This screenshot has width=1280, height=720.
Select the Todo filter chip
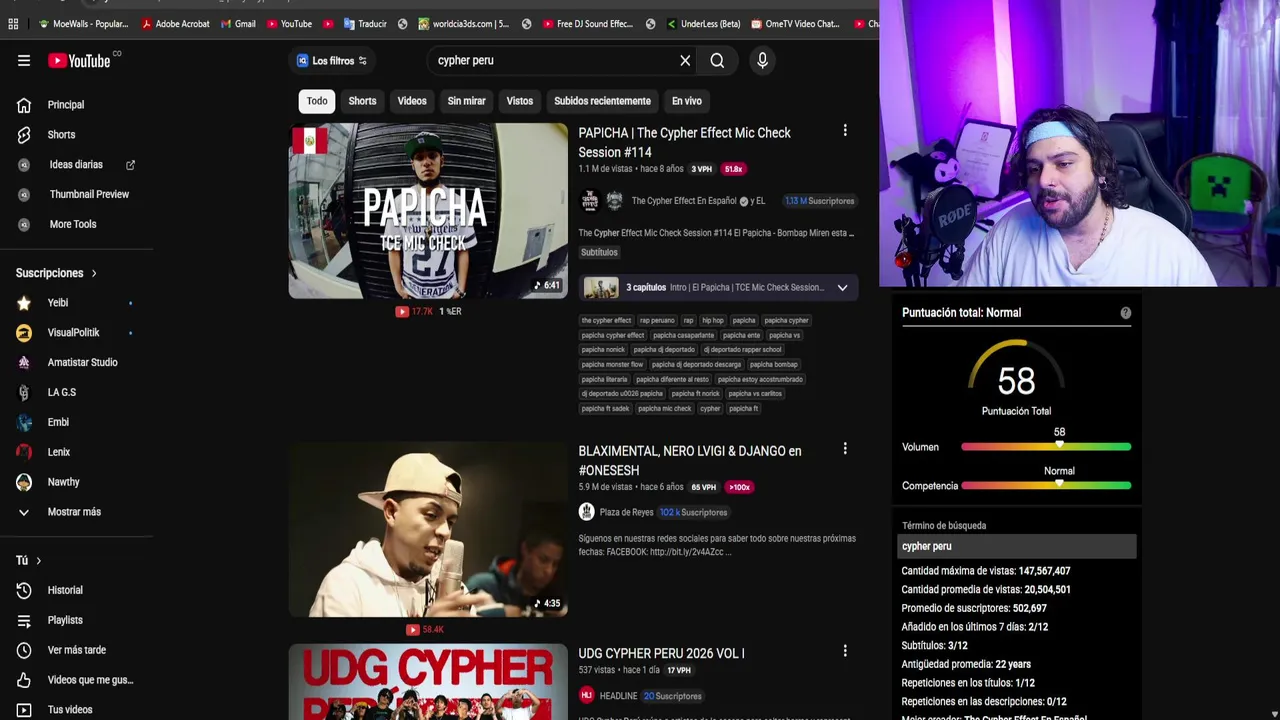point(317,101)
